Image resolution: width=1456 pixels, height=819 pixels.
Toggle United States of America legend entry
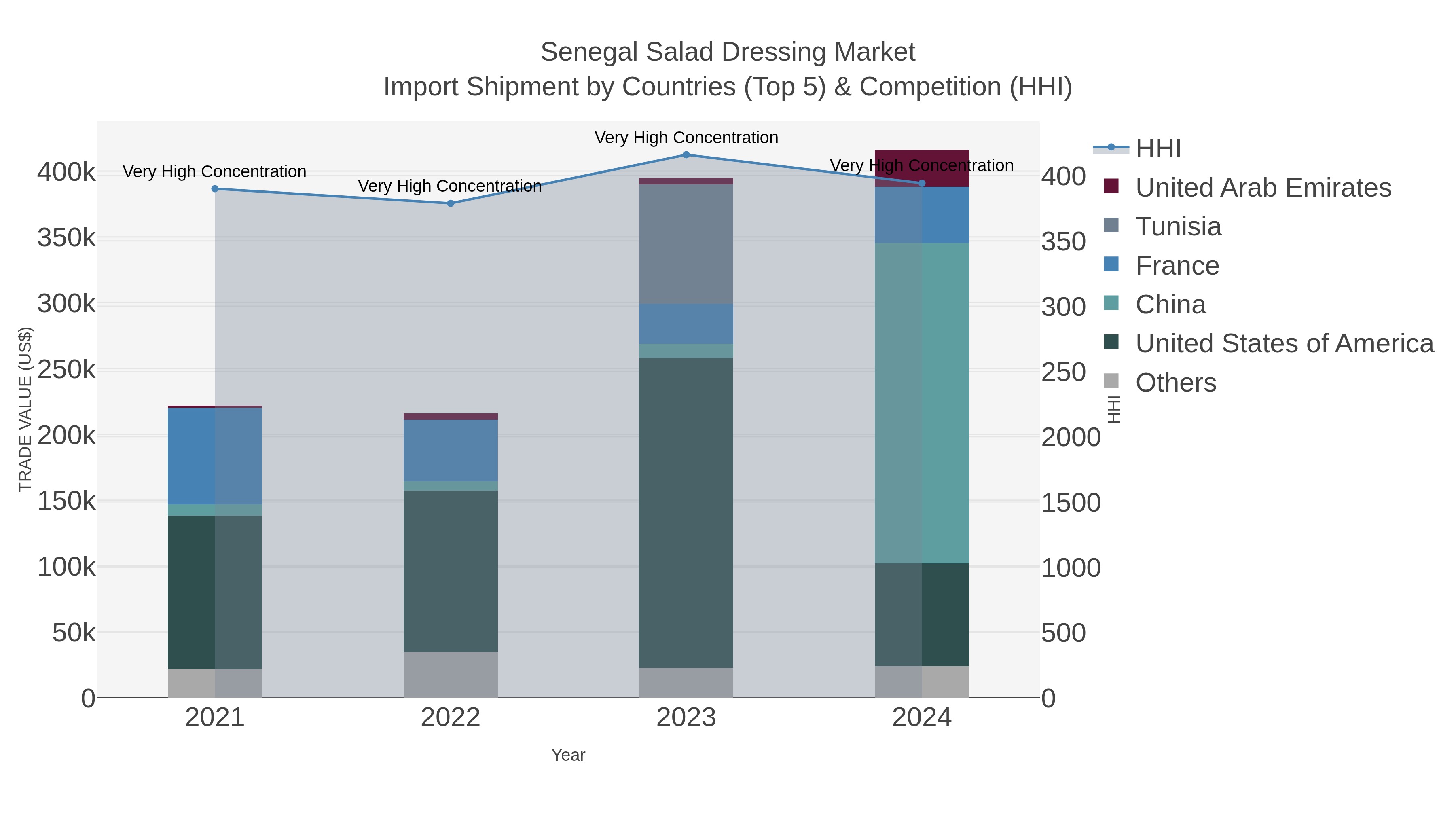(x=1268, y=343)
